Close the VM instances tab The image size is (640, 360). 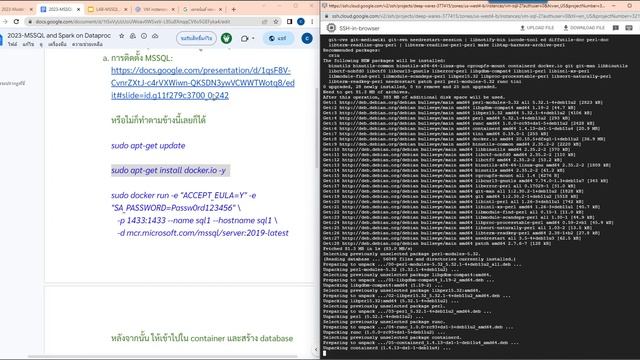pyautogui.click(x=173, y=9)
